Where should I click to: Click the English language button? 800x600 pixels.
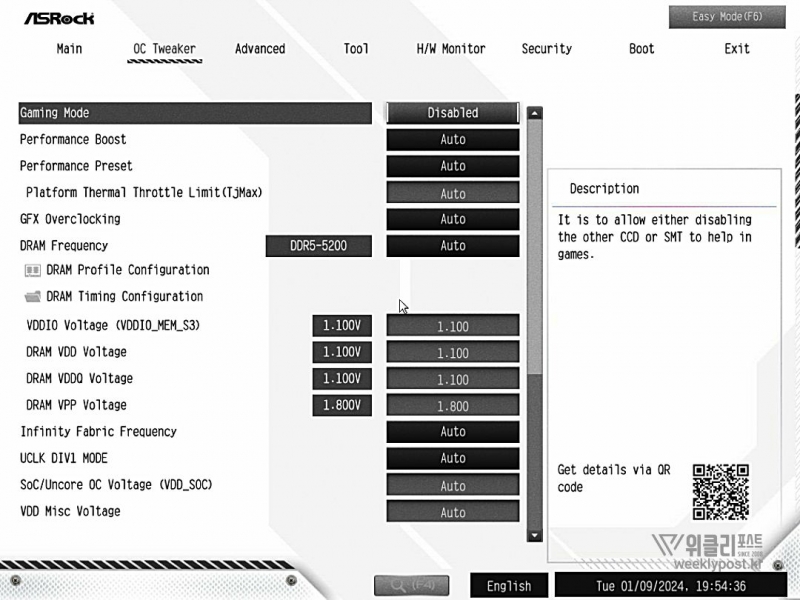509,586
